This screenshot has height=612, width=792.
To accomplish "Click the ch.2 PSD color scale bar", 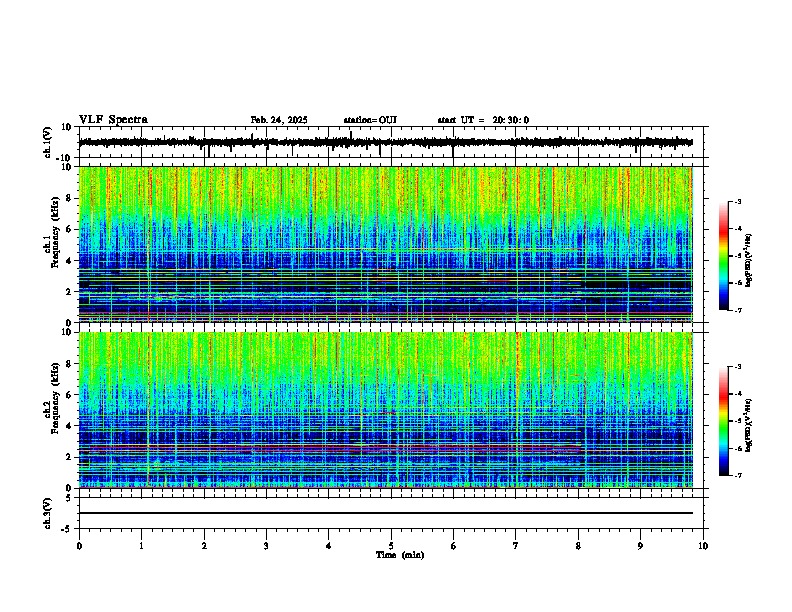I will pyautogui.click(x=723, y=421).
